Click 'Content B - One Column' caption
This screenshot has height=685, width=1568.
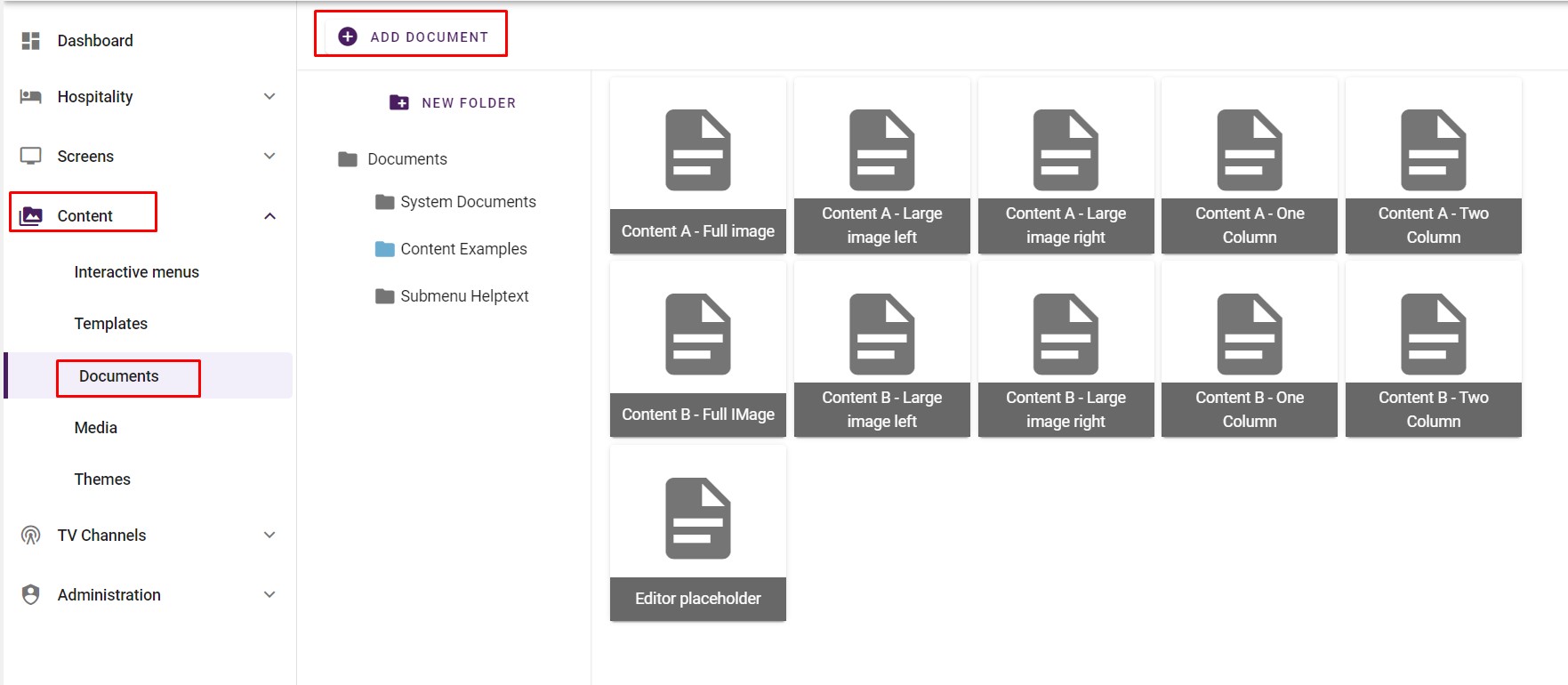coord(1250,409)
